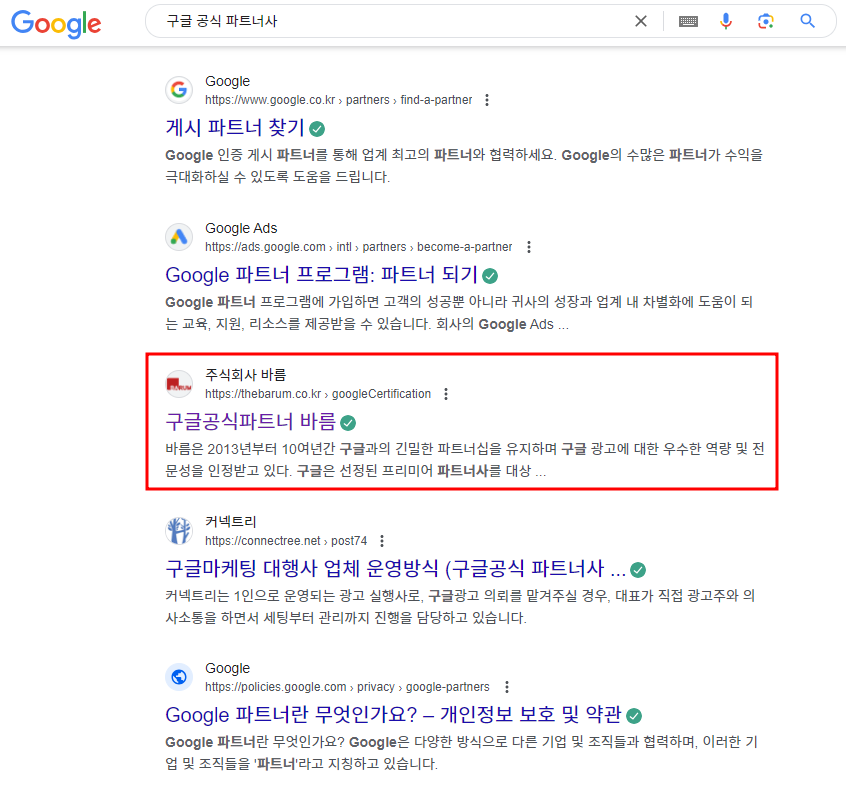The width and height of the screenshot is (846, 792).
Task: Open more options for find-a-partner result
Action: [x=487, y=100]
